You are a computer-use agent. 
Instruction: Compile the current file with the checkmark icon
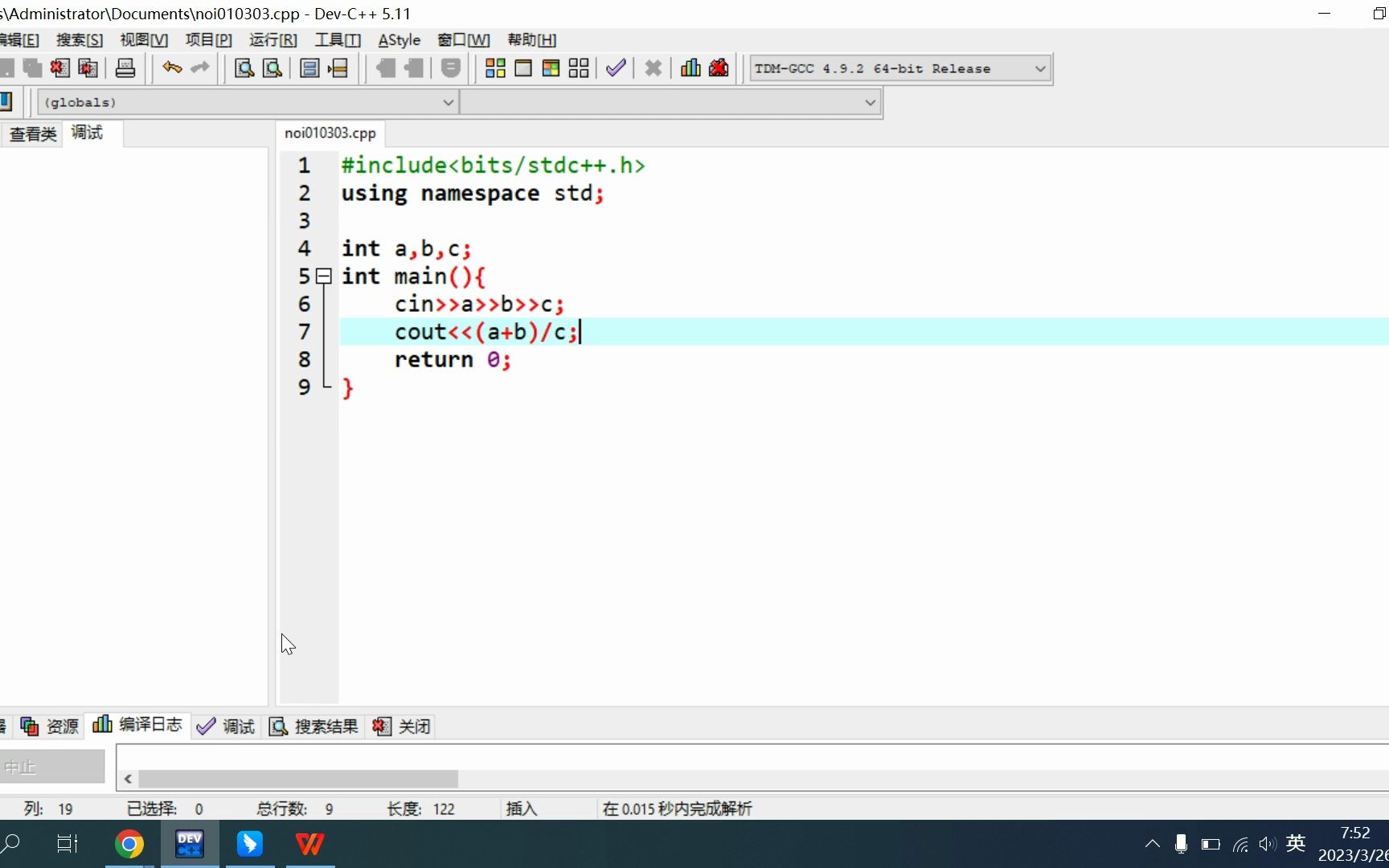pos(616,68)
